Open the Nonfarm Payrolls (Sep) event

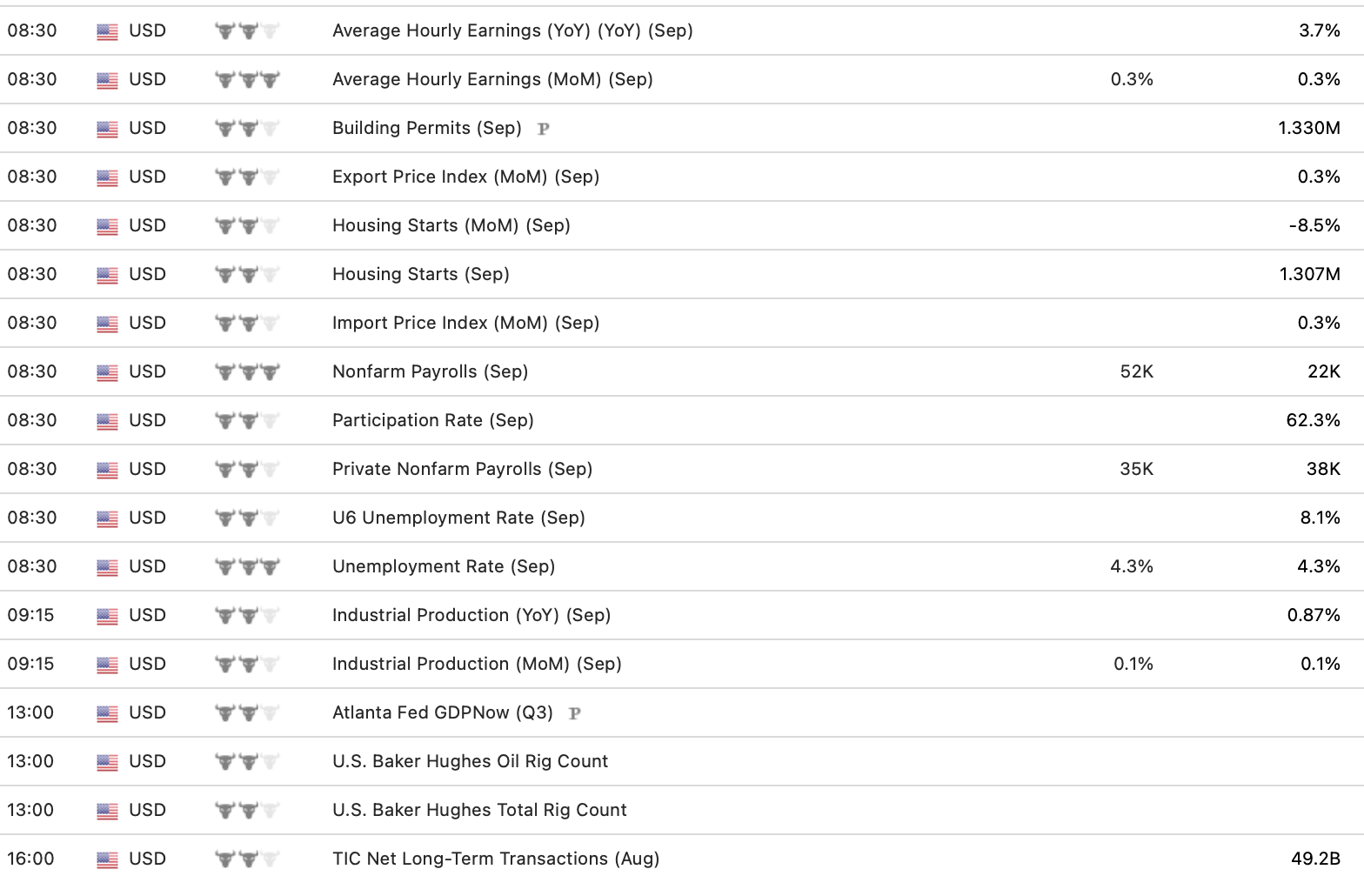pyautogui.click(x=430, y=371)
